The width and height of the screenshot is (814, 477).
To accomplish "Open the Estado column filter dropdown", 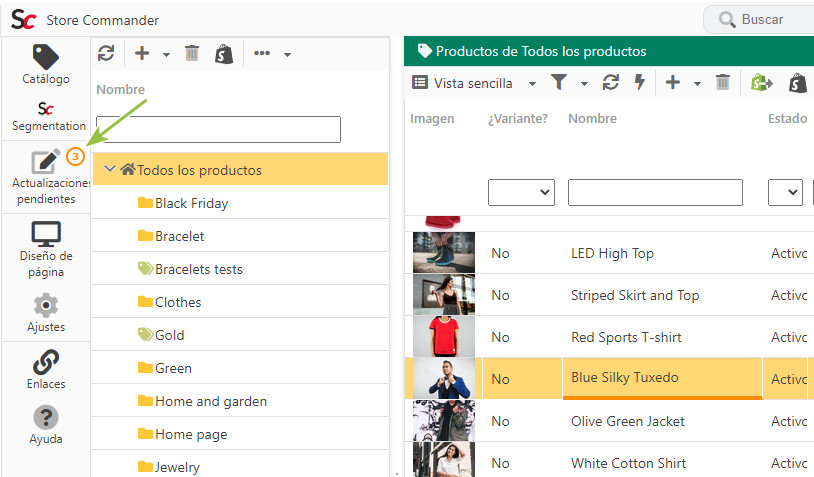I will click(x=785, y=193).
